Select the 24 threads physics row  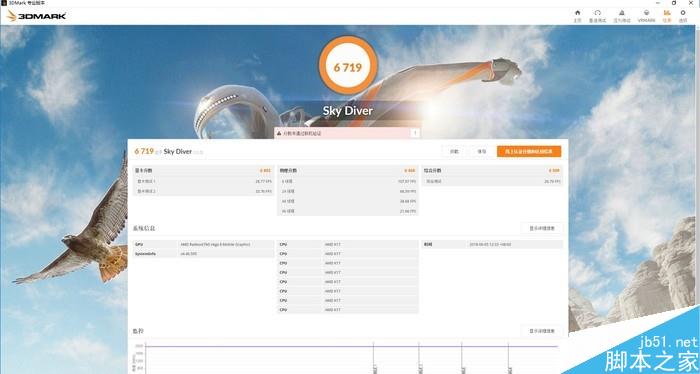pyautogui.click(x=348, y=191)
